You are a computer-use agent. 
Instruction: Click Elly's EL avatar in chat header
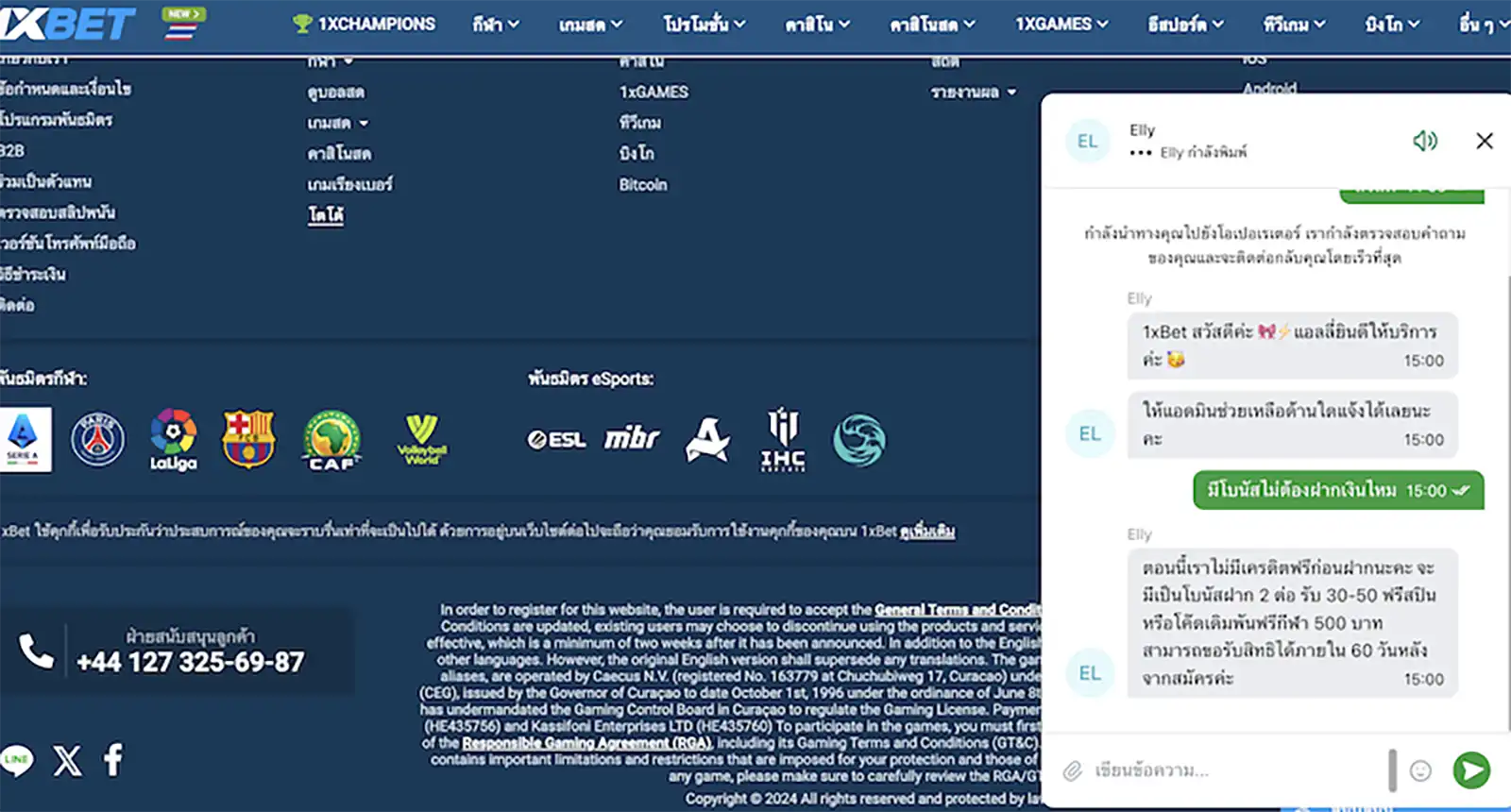click(1088, 141)
